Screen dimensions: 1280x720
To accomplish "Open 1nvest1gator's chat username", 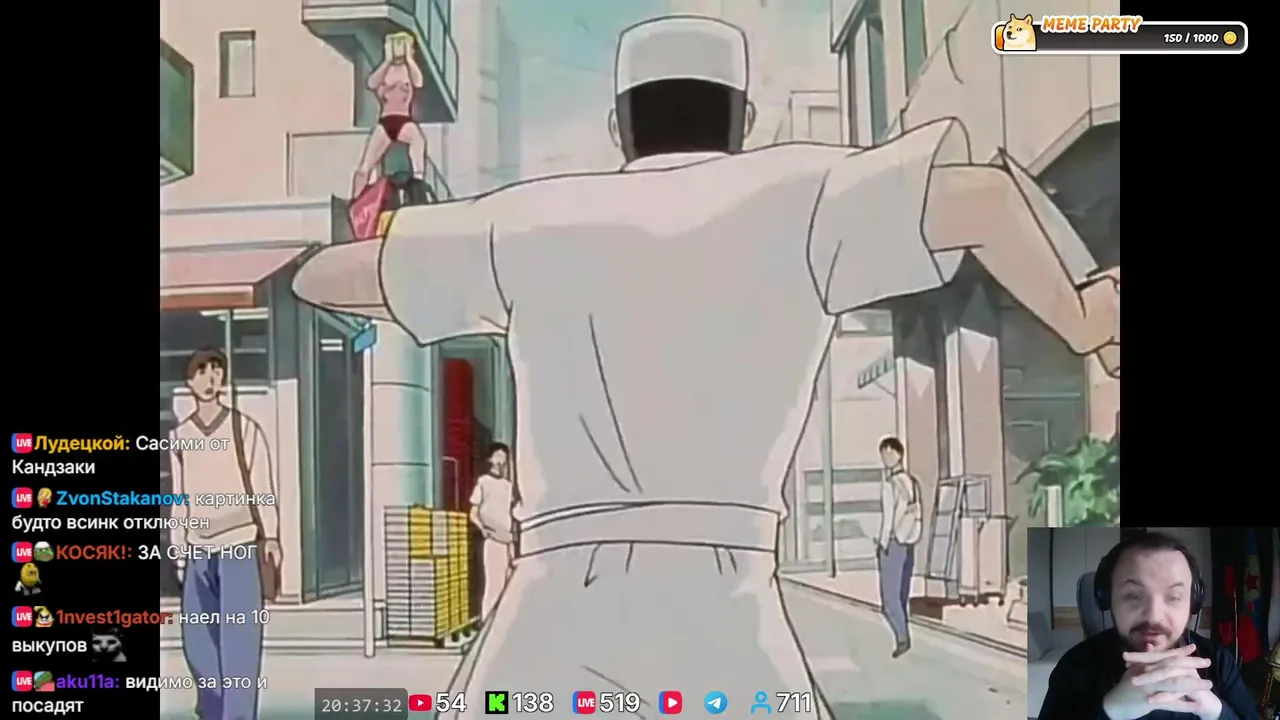I will pos(114,617).
